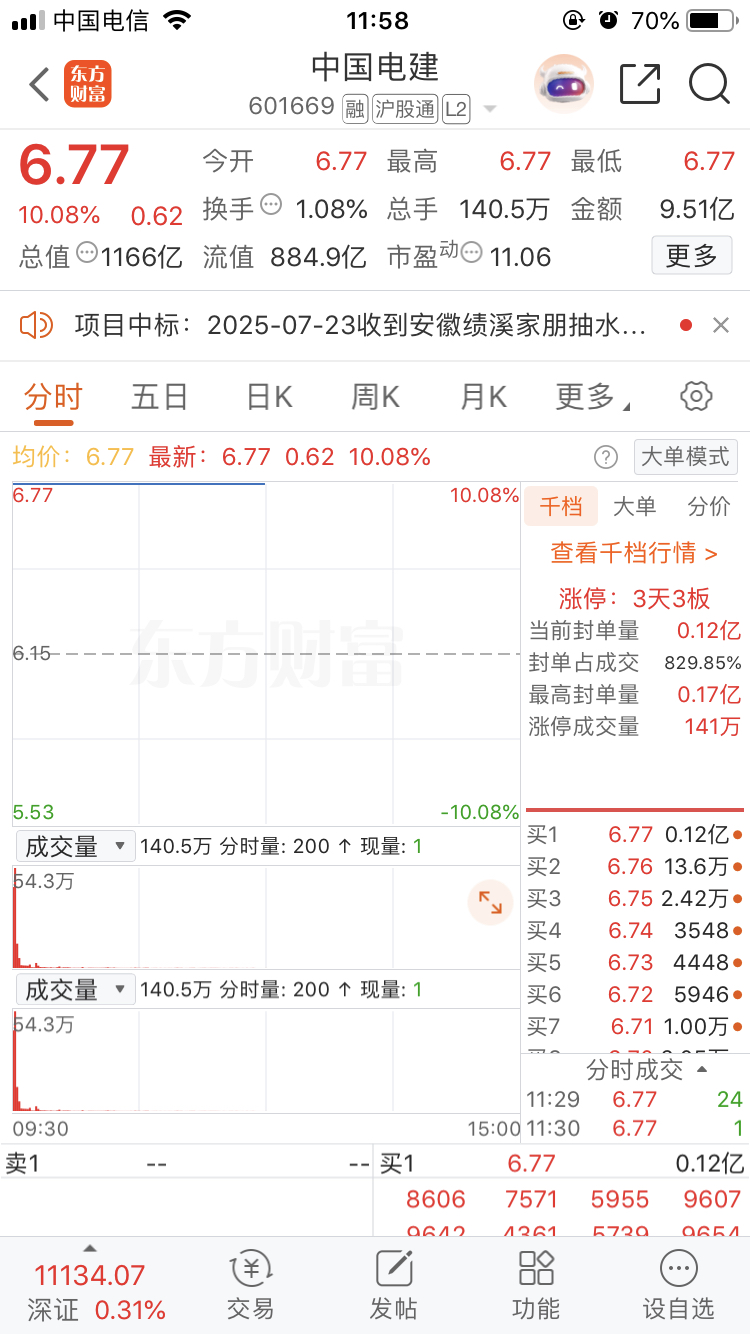Toggle 大单模式 button
Screen dimensions: 750x1334
click(x=685, y=457)
